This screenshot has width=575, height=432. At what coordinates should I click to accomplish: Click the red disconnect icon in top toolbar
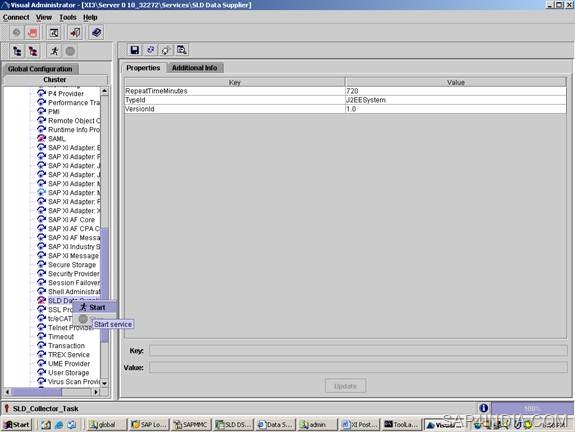[x=32, y=33]
